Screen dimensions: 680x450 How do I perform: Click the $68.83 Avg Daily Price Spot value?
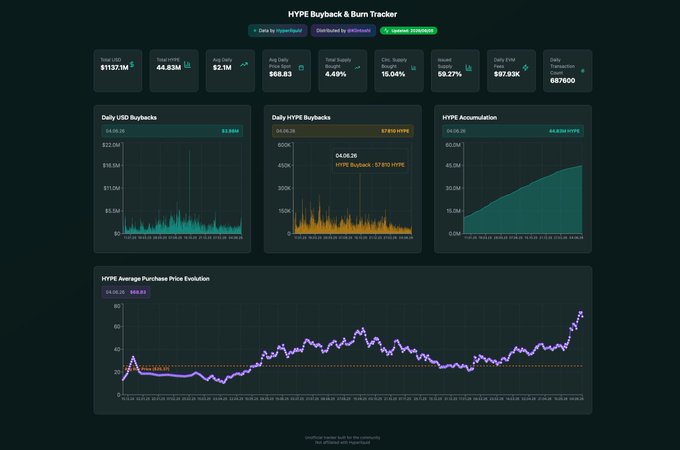(280, 74)
